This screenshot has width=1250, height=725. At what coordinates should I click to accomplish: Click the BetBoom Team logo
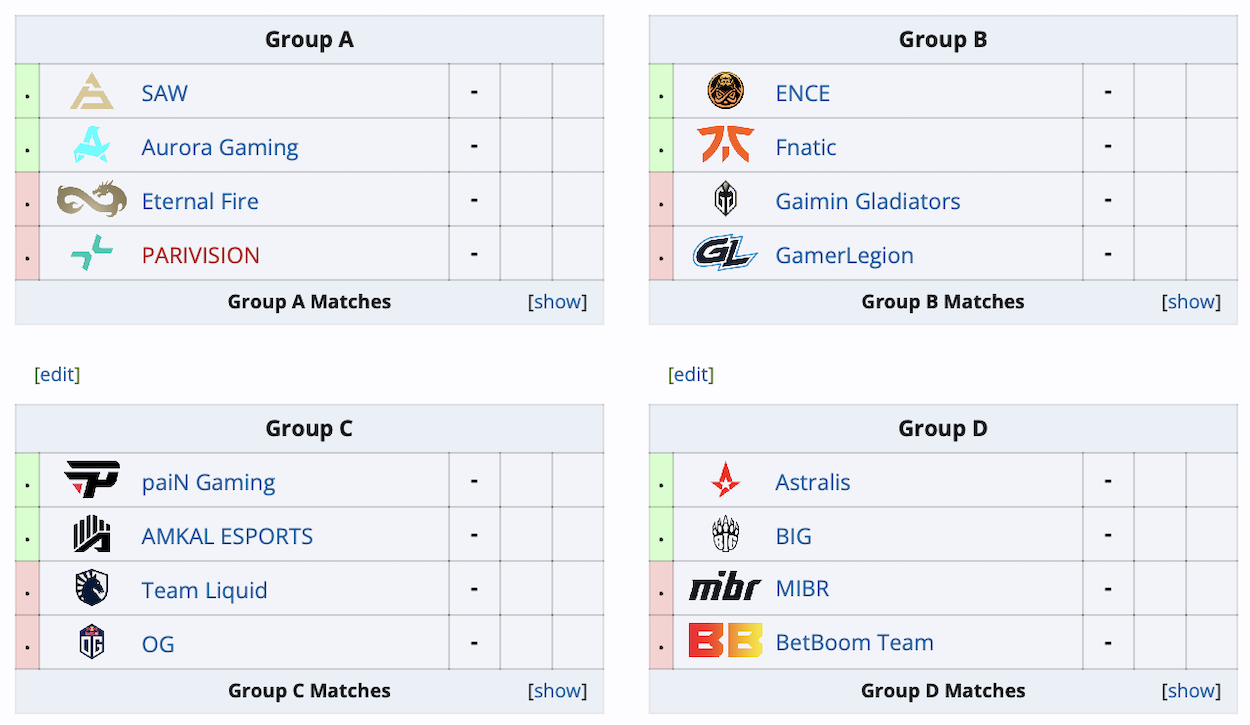(x=725, y=642)
